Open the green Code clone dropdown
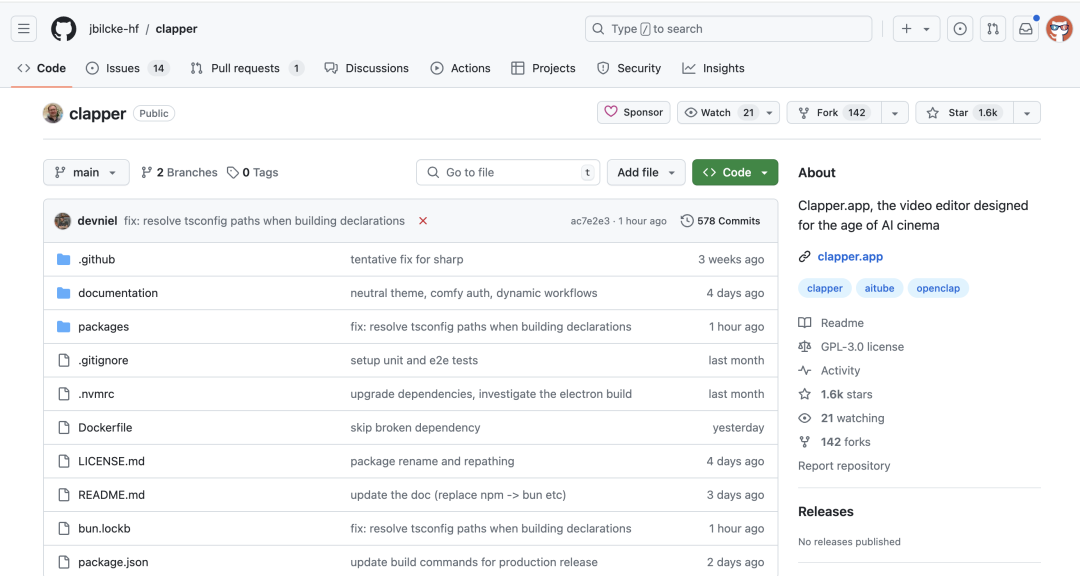This screenshot has height=576, width=1080. [735, 172]
